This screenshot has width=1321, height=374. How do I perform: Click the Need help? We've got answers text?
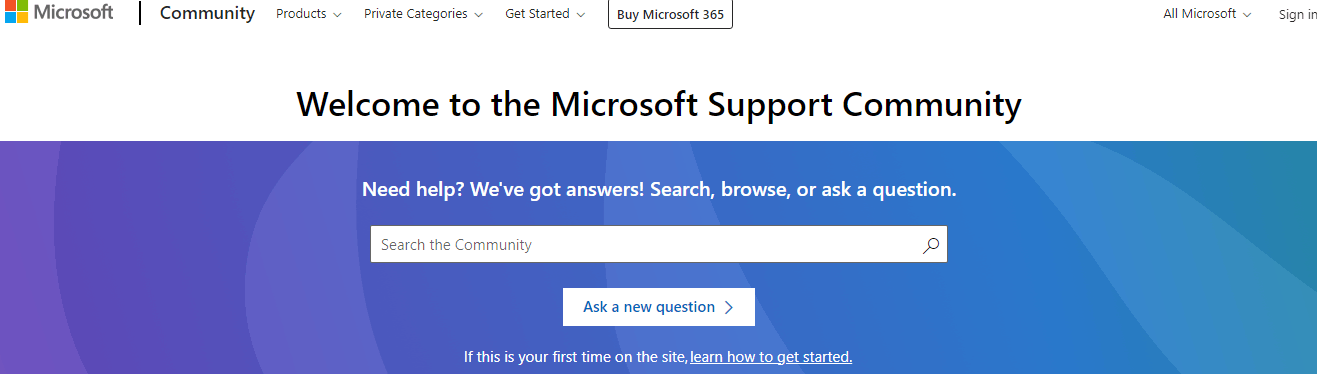(503, 189)
